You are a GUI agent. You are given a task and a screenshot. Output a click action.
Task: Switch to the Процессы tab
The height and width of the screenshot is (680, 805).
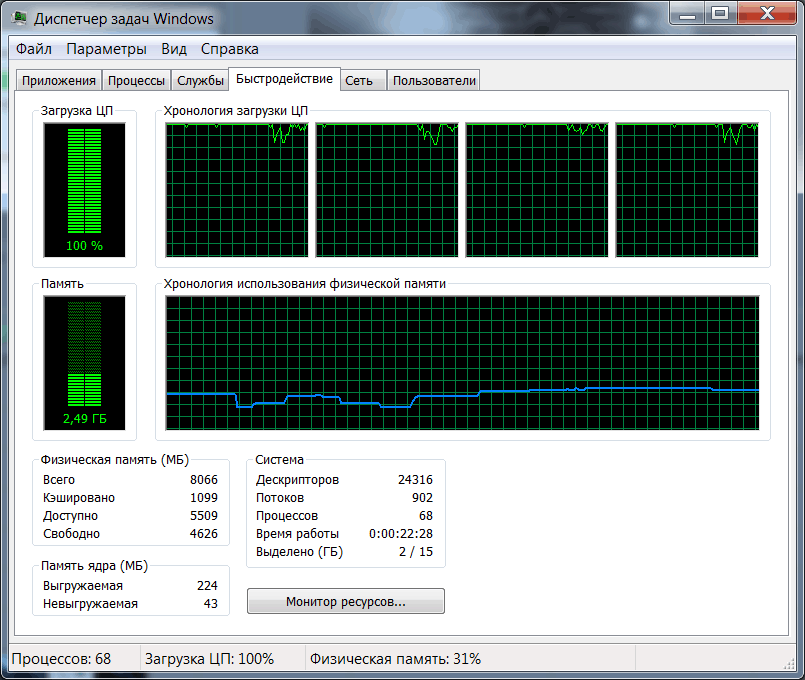[x=136, y=81]
